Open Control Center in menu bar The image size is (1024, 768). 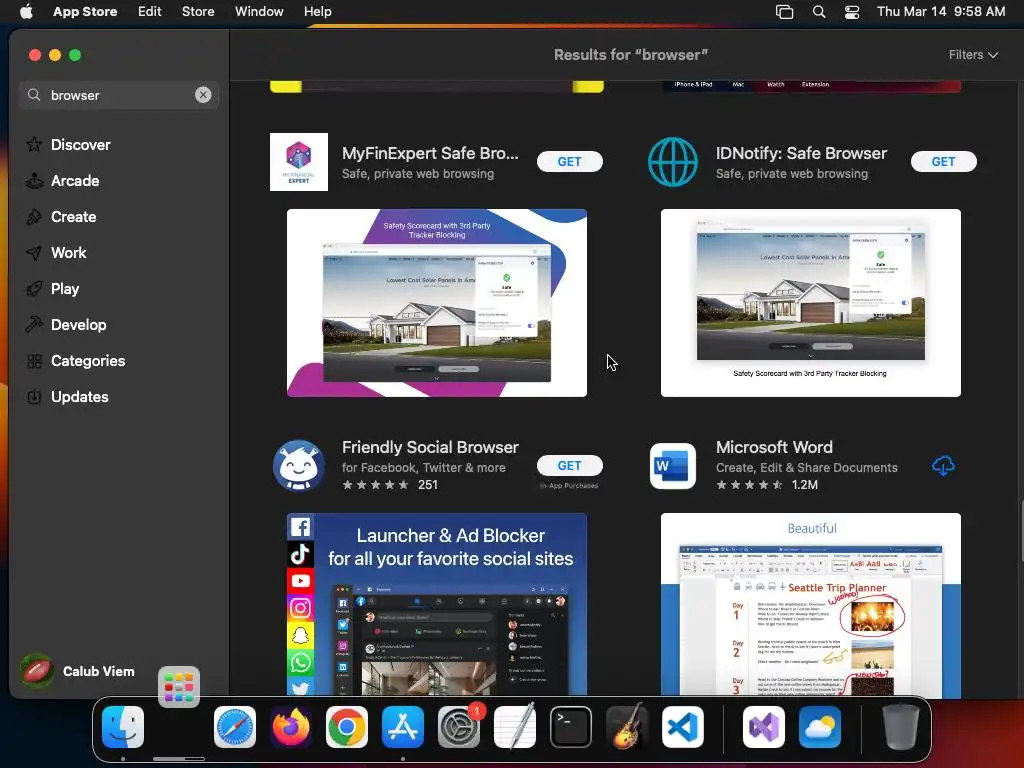(852, 12)
